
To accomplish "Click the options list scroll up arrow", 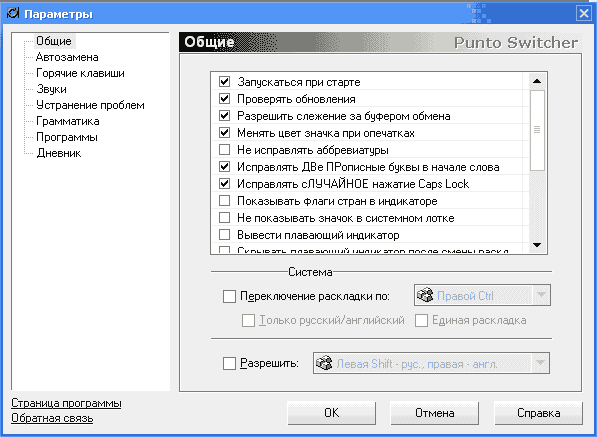I will click(537, 81).
